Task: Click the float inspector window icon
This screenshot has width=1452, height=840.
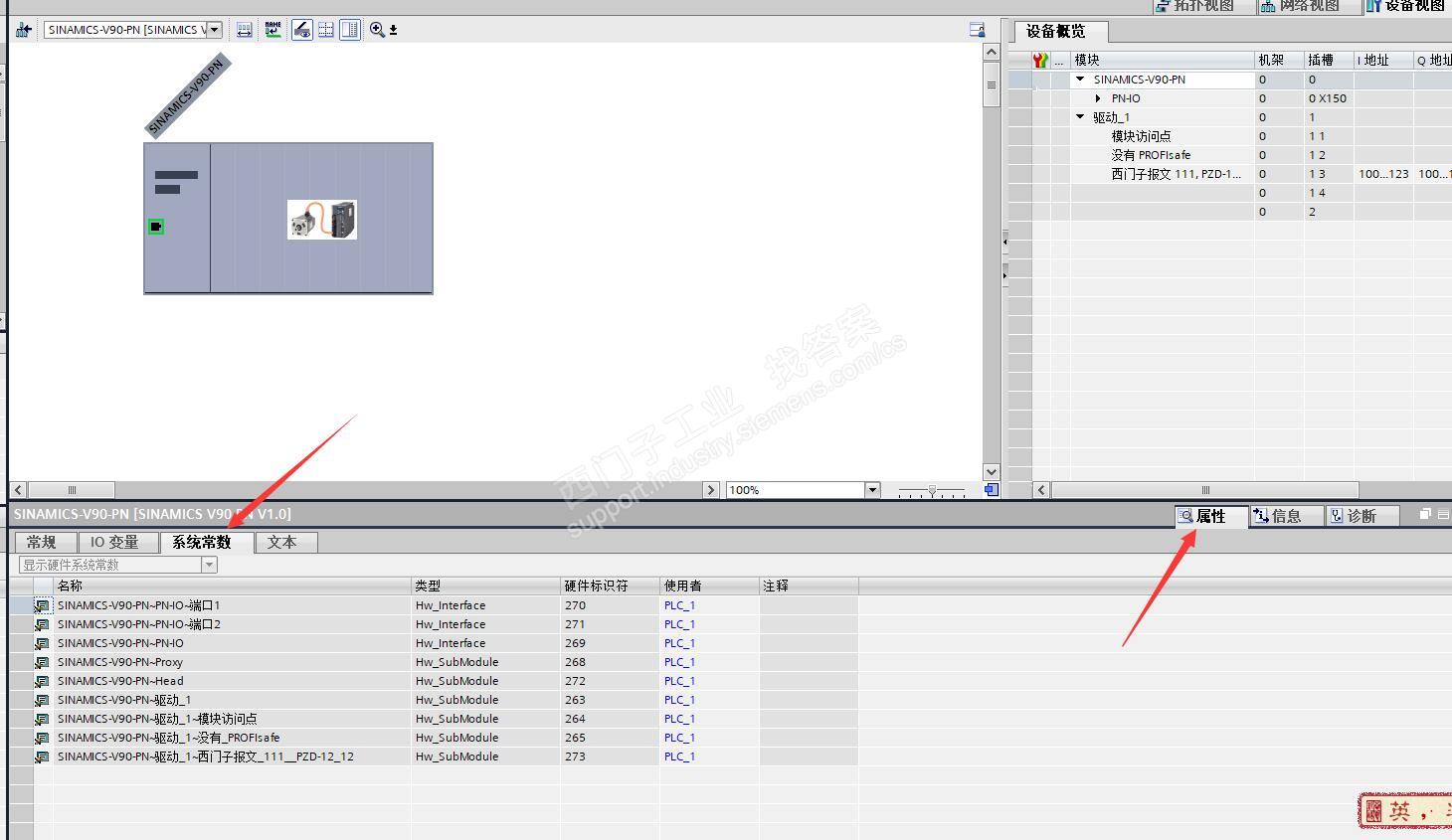Action: [x=1425, y=514]
